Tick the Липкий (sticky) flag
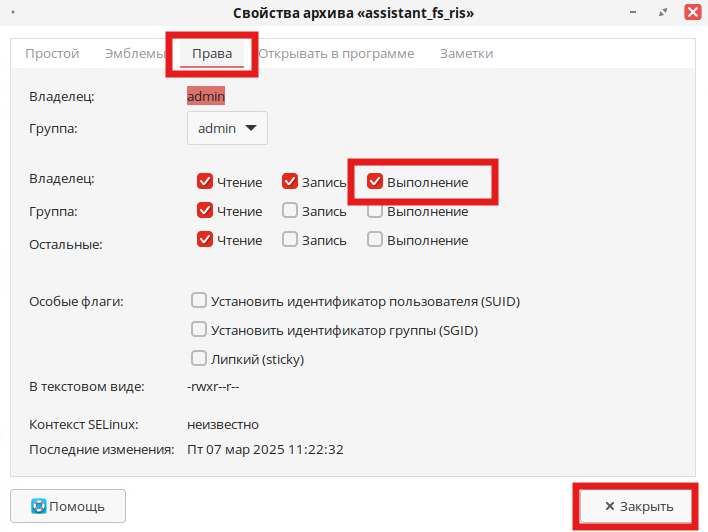The width and height of the screenshot is (708, 532). (x=199, y=358)
